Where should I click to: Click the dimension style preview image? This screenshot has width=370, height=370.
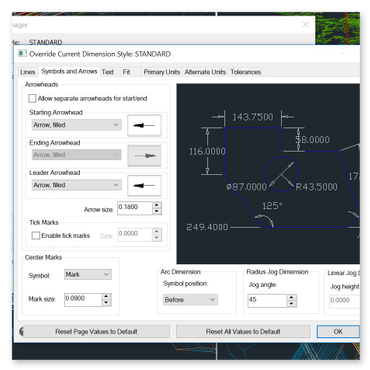268,174
